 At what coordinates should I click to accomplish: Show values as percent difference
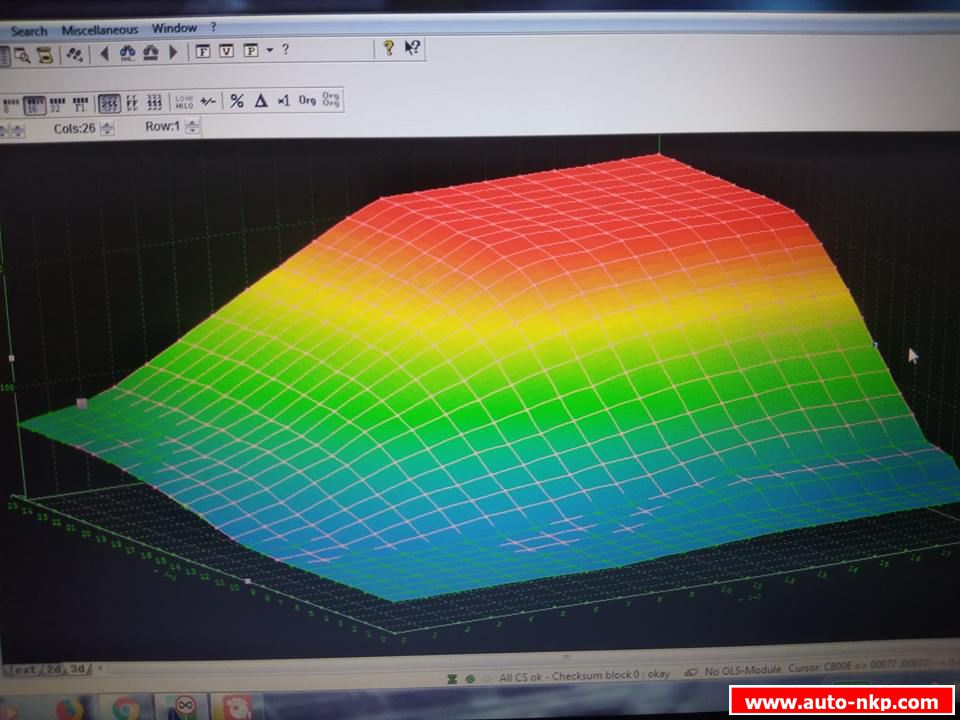pos(236,101)
